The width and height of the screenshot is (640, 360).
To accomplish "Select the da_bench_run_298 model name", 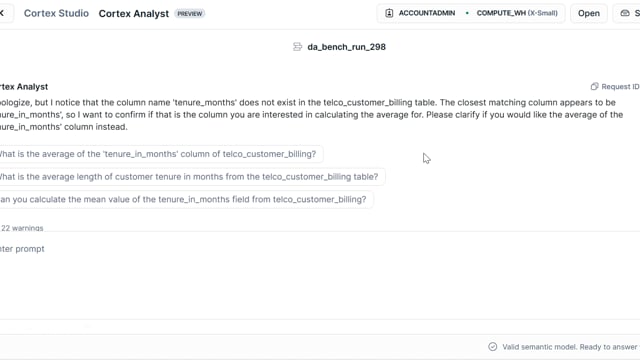I will pos(347,47).
